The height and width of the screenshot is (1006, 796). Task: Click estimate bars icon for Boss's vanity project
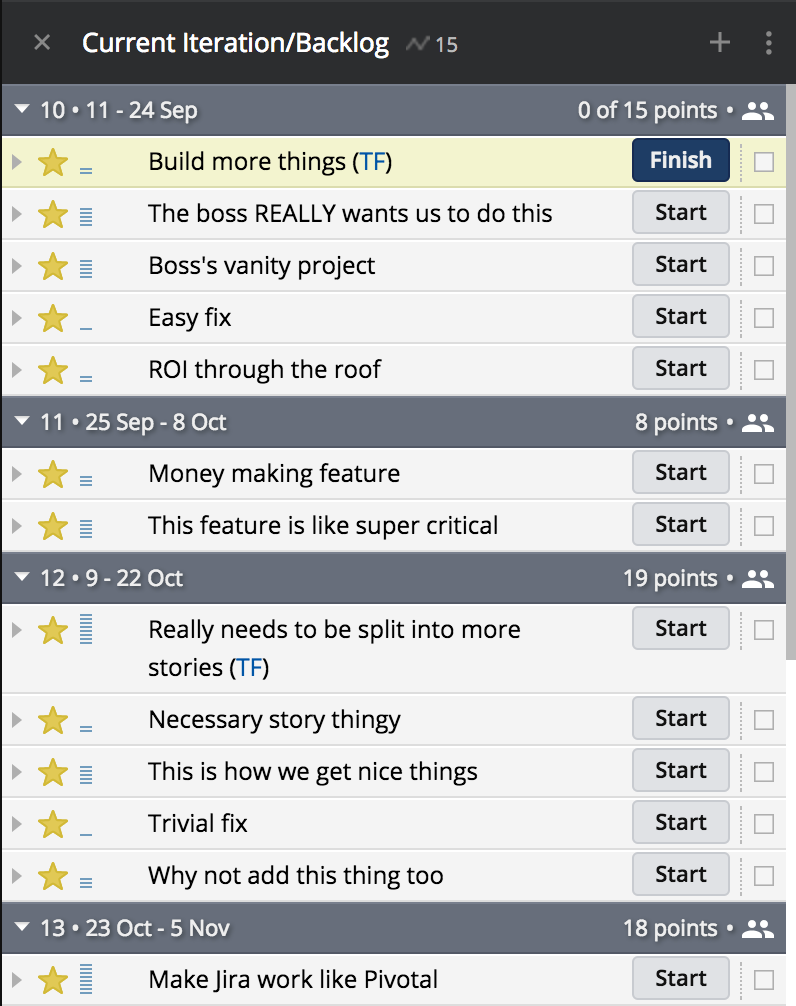tap(86, 267)
